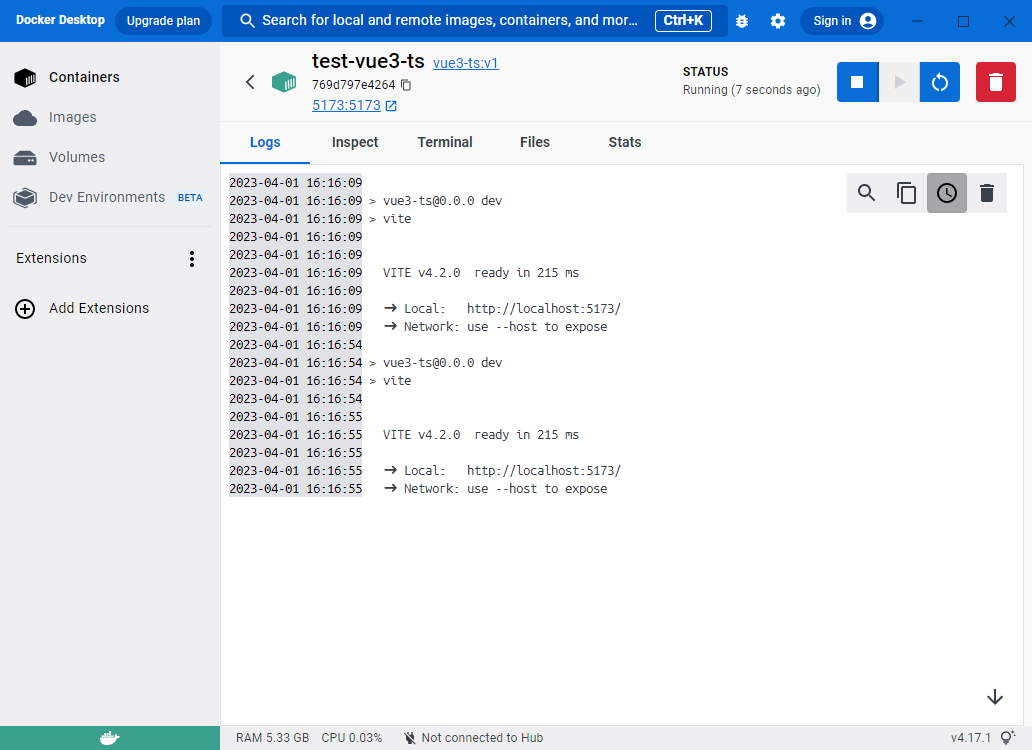Switch to the Logs tab
The height and width of the screenshot is (750, 1032).
click(265, 142)
